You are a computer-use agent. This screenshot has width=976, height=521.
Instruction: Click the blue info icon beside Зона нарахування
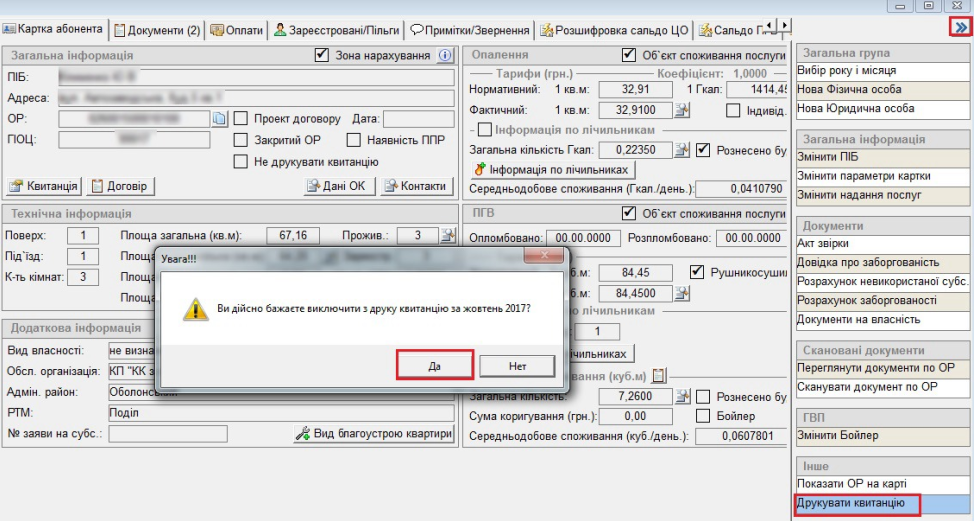tap(446, 55)
